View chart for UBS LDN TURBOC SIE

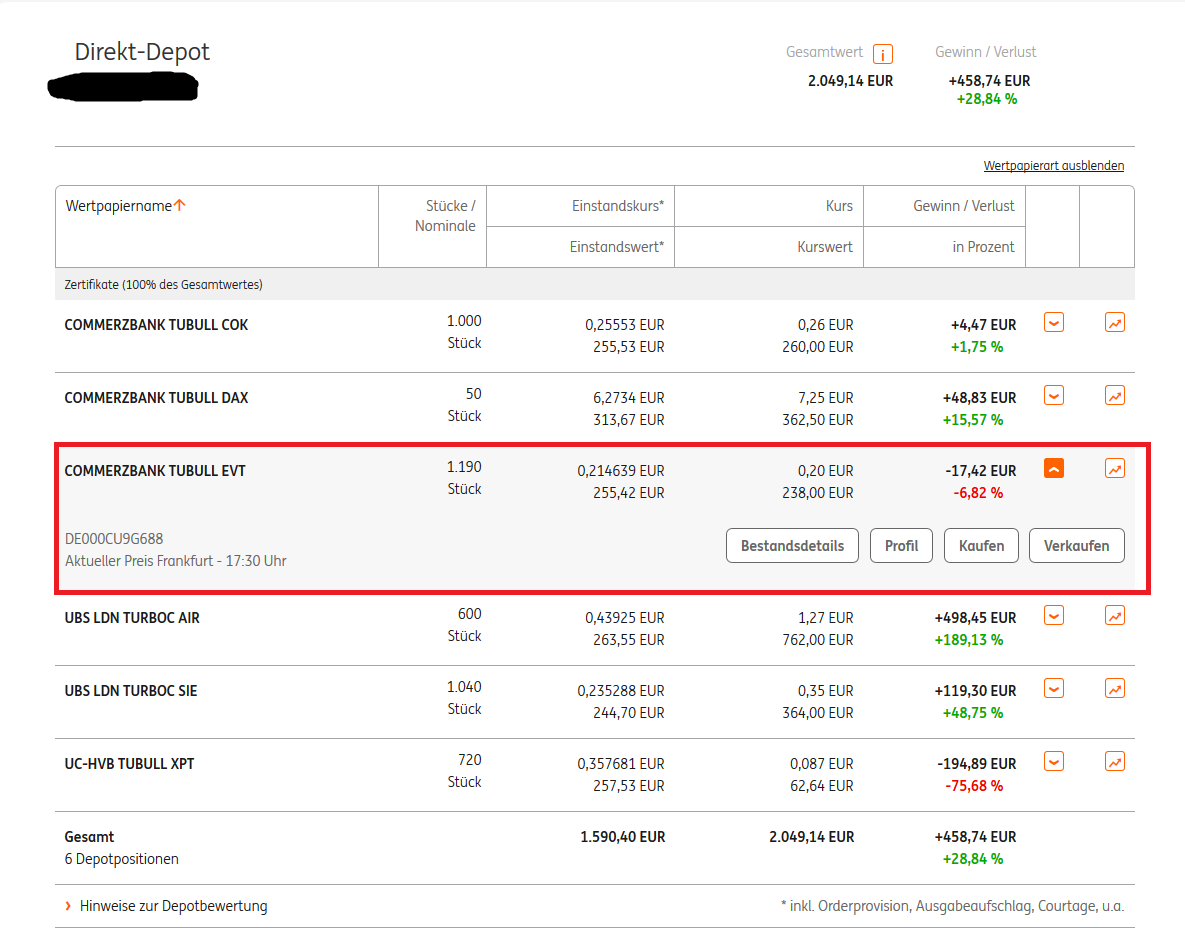click(1114, 689)
